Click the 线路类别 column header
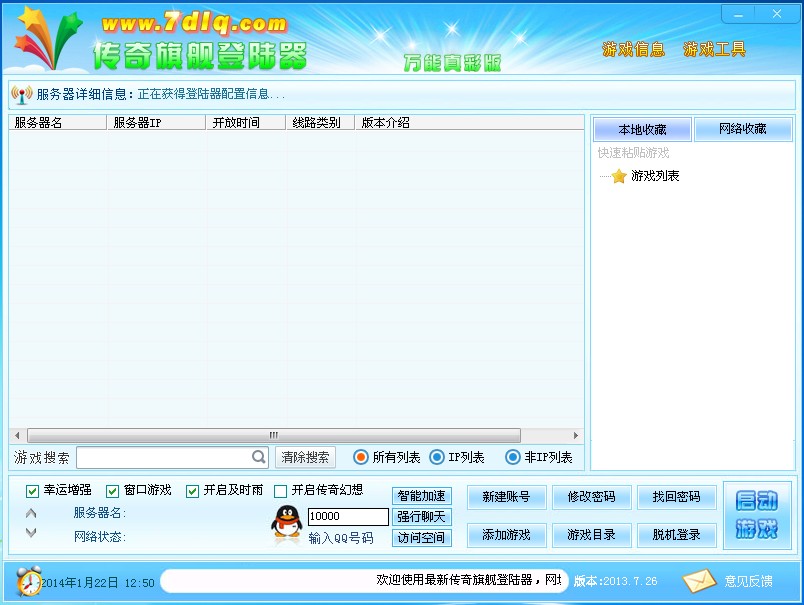804x605 pixels. [320, 123]
